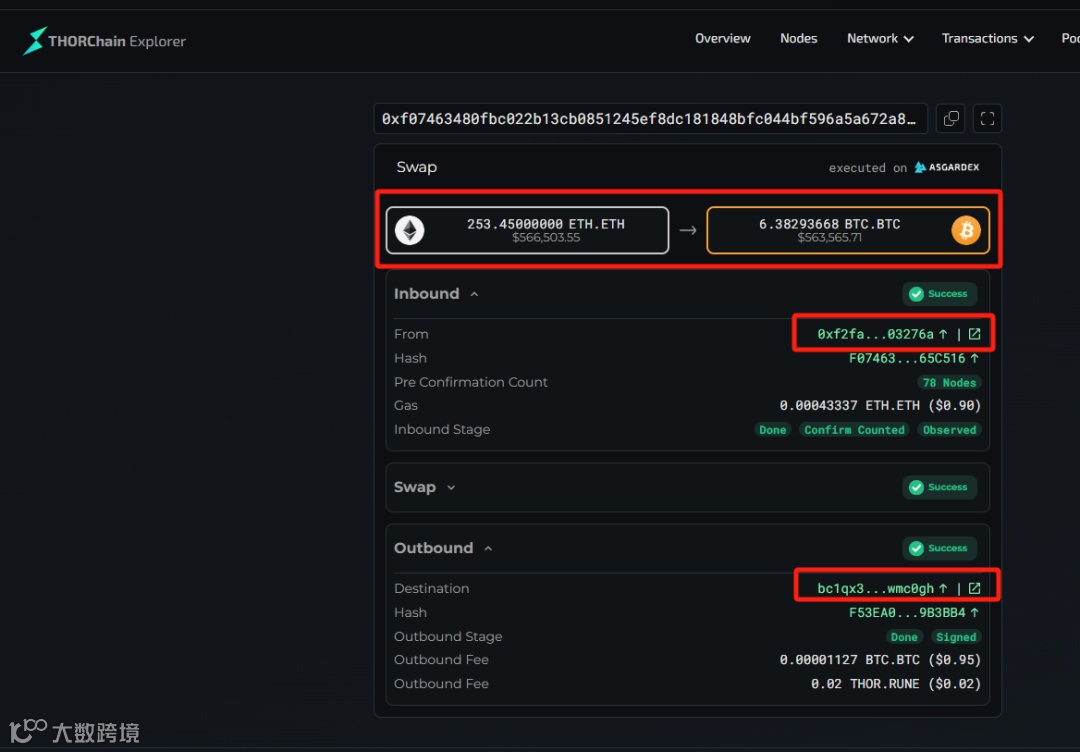
Task: Collapse the Outbound section chevron
Action: tap(488, 549)
